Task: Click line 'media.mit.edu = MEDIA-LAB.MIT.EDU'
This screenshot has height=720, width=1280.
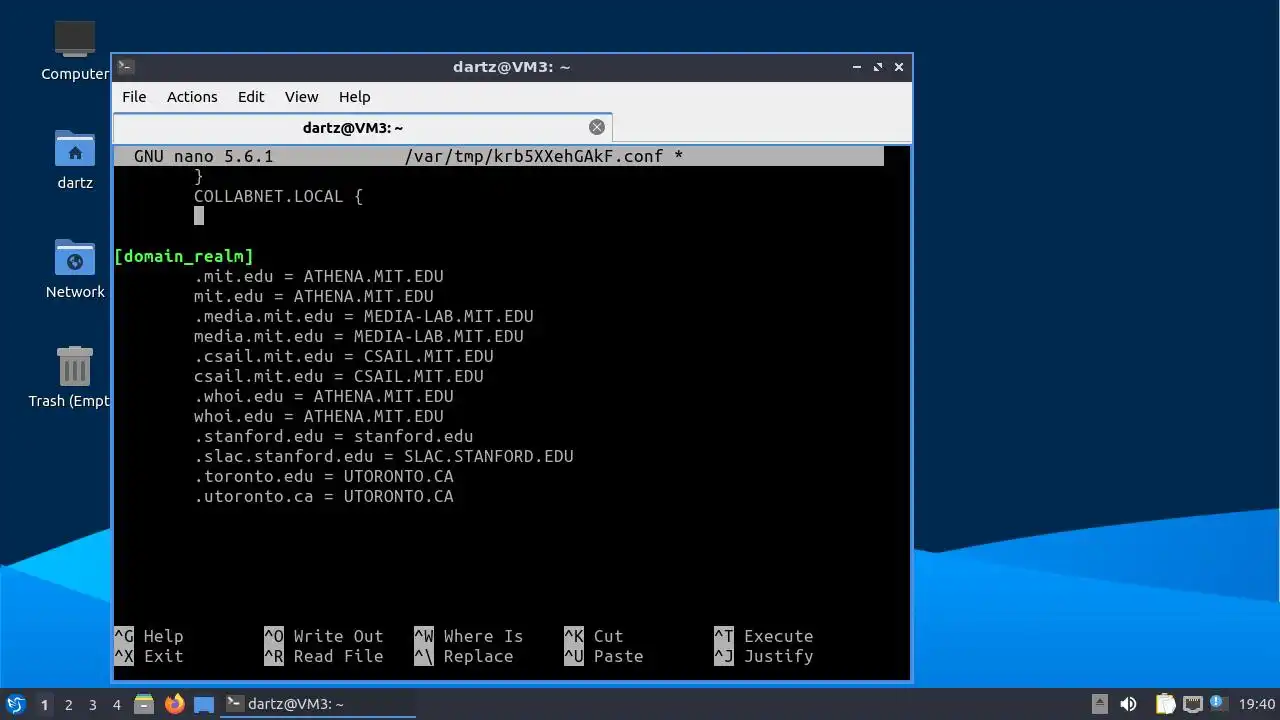Action: 358,336
